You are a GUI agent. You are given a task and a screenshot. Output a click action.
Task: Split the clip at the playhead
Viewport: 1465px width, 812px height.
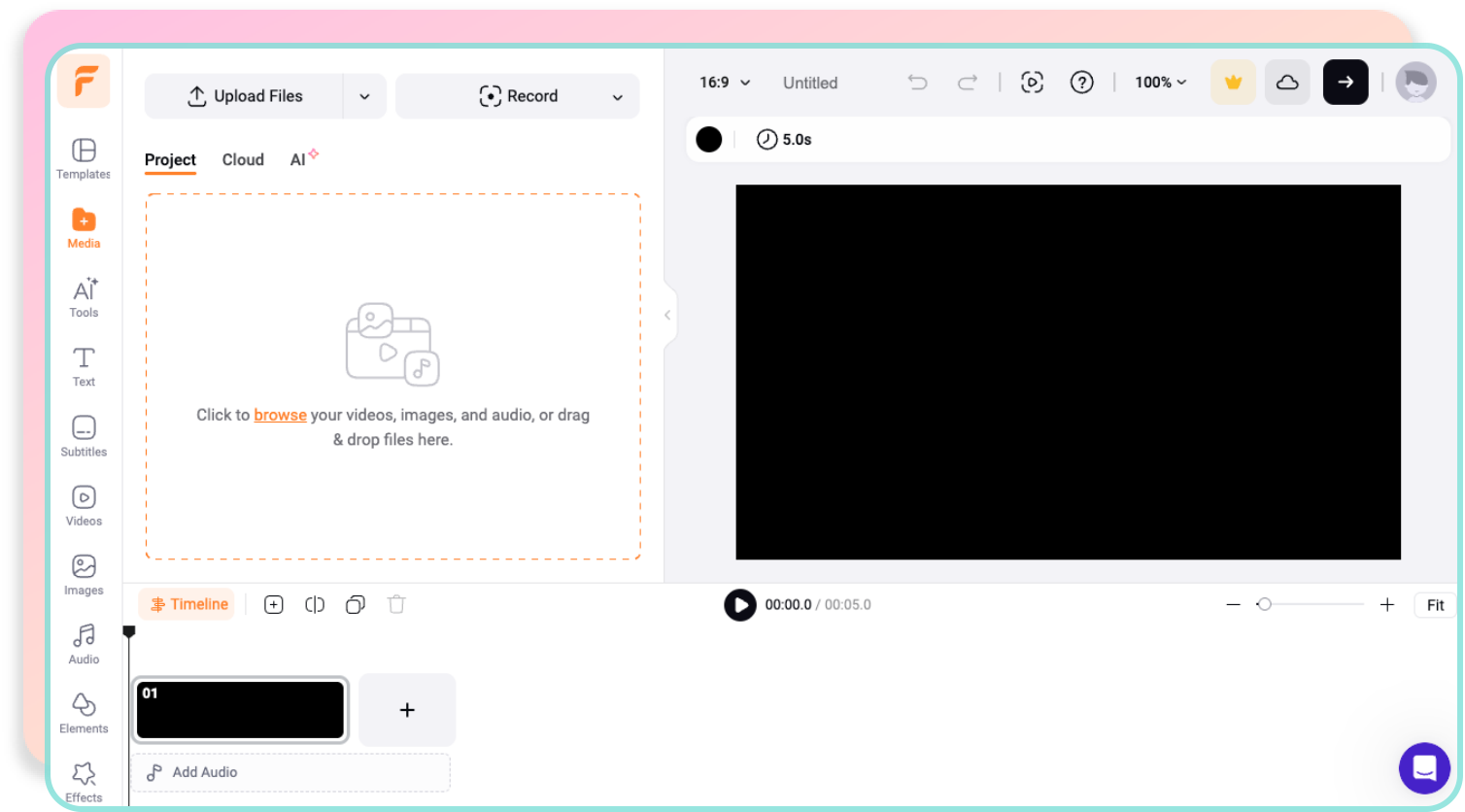click(314, 604)
